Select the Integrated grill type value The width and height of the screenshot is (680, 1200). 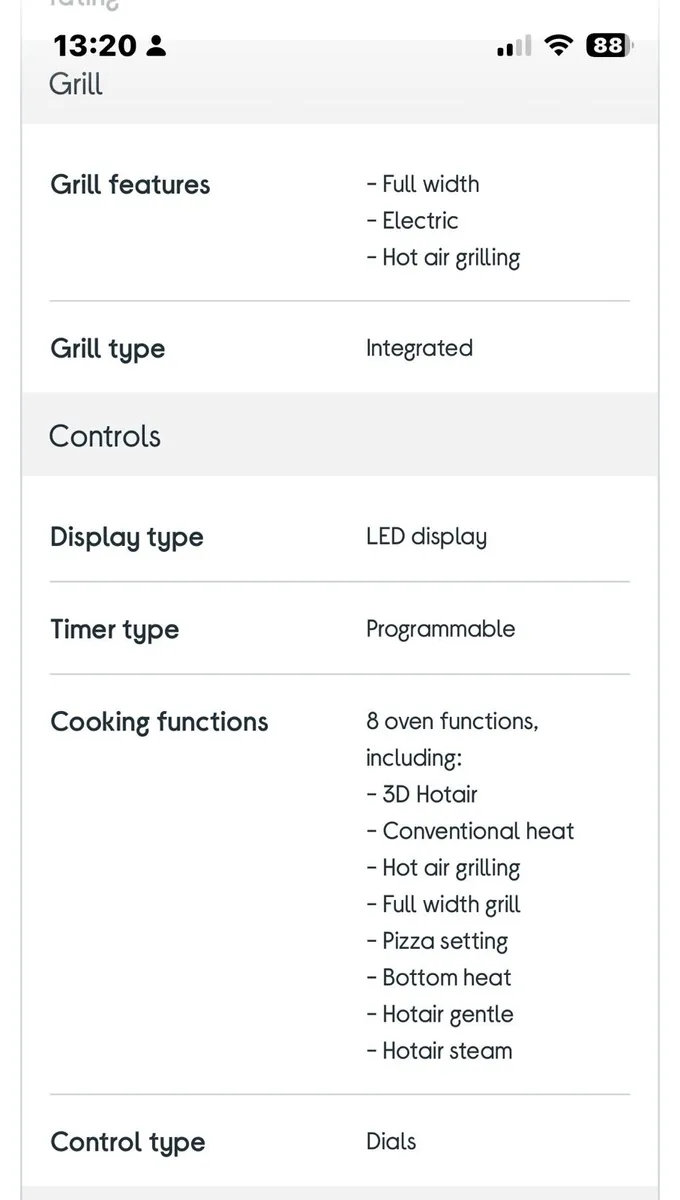(x=419, y=348)
